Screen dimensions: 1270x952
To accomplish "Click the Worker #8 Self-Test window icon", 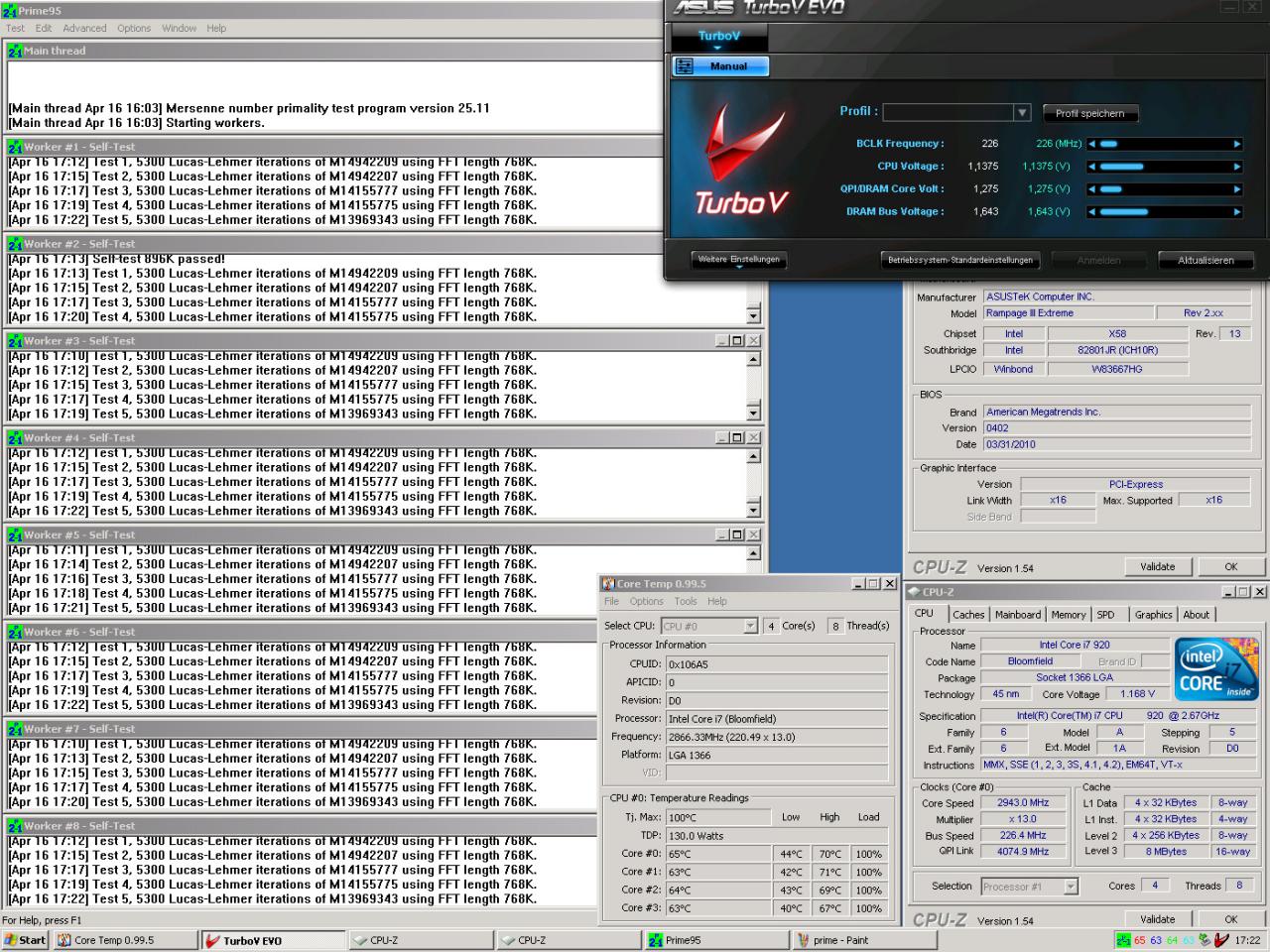I will 15,826.
